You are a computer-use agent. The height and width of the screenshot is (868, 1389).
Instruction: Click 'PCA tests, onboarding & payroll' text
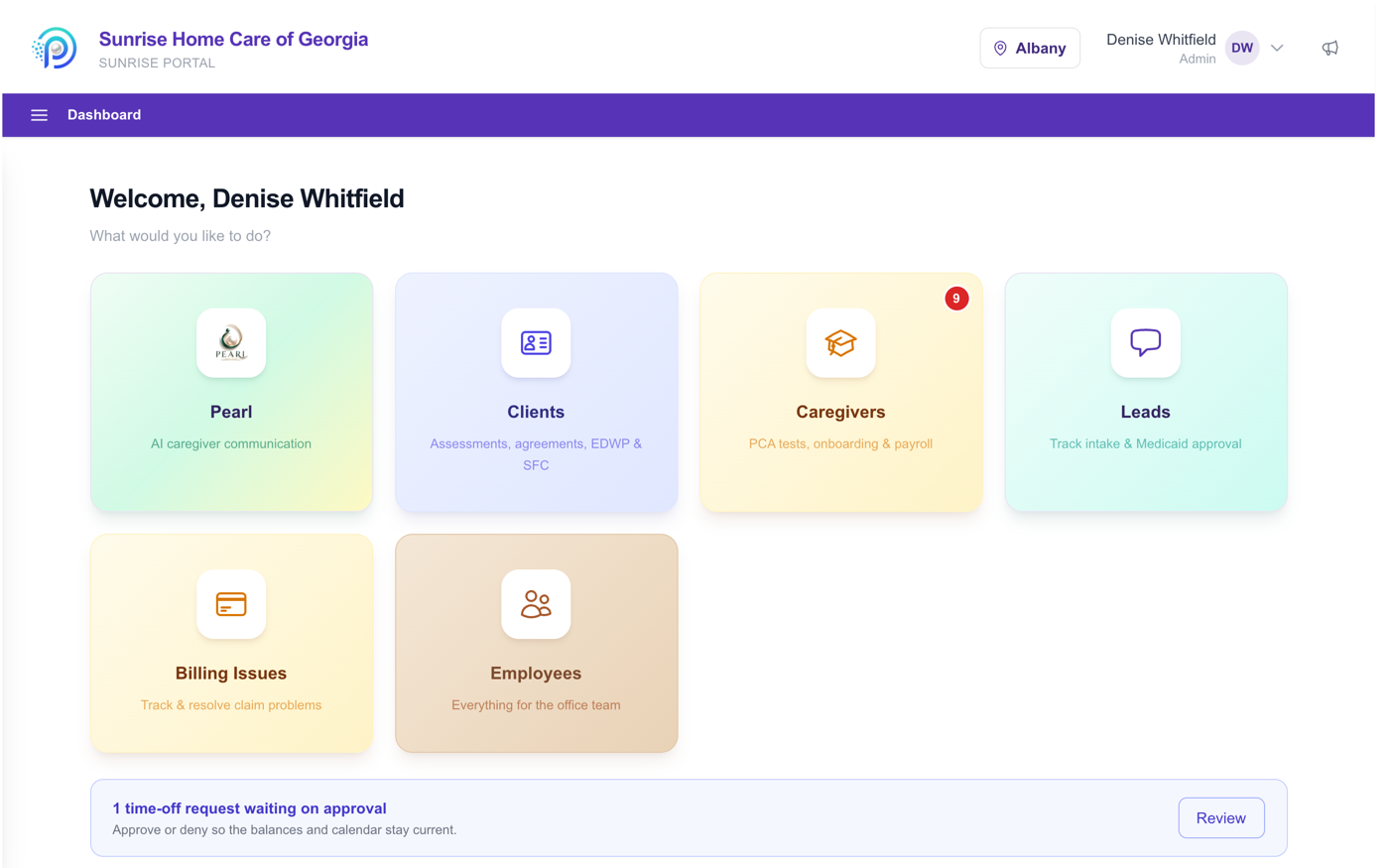click(x=840, y=443)
